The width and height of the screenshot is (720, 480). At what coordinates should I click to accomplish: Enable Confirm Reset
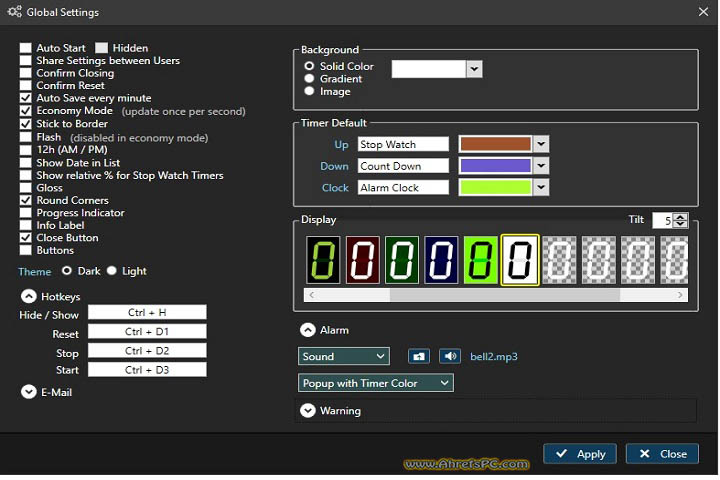tap(26, 85)
